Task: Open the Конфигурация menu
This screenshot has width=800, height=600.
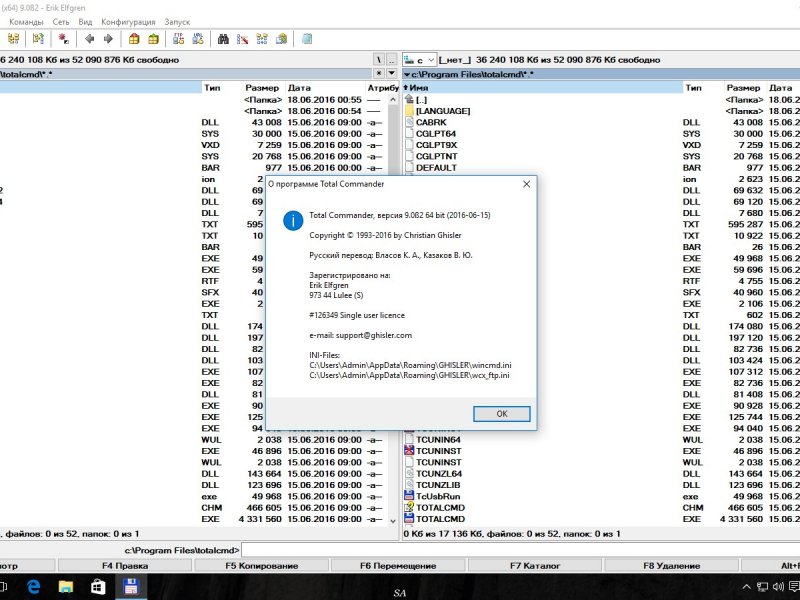Action: click(128, 22)
